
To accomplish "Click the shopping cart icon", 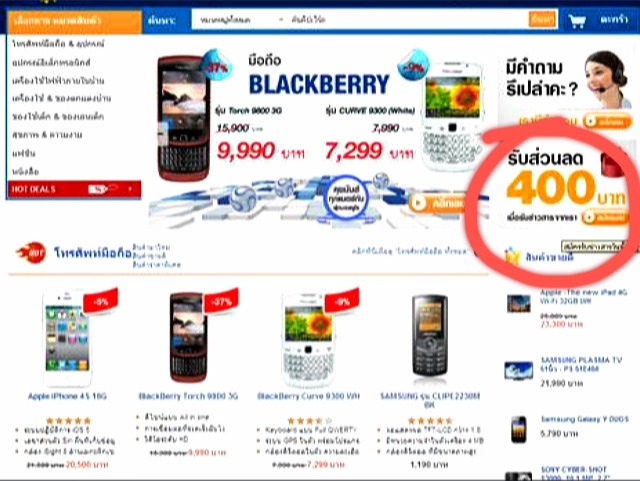I will coord(577,20).
